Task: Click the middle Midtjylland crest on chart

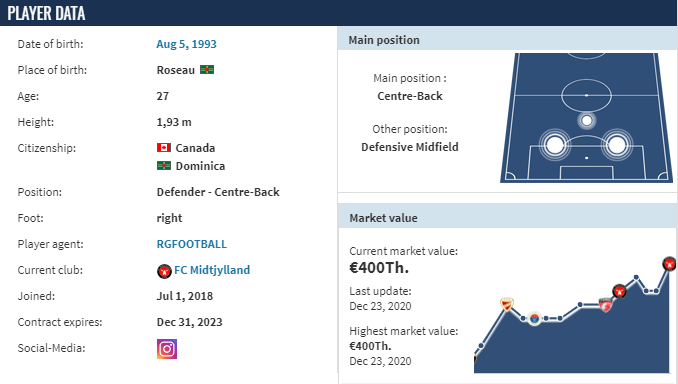Action: click(619, 291)
